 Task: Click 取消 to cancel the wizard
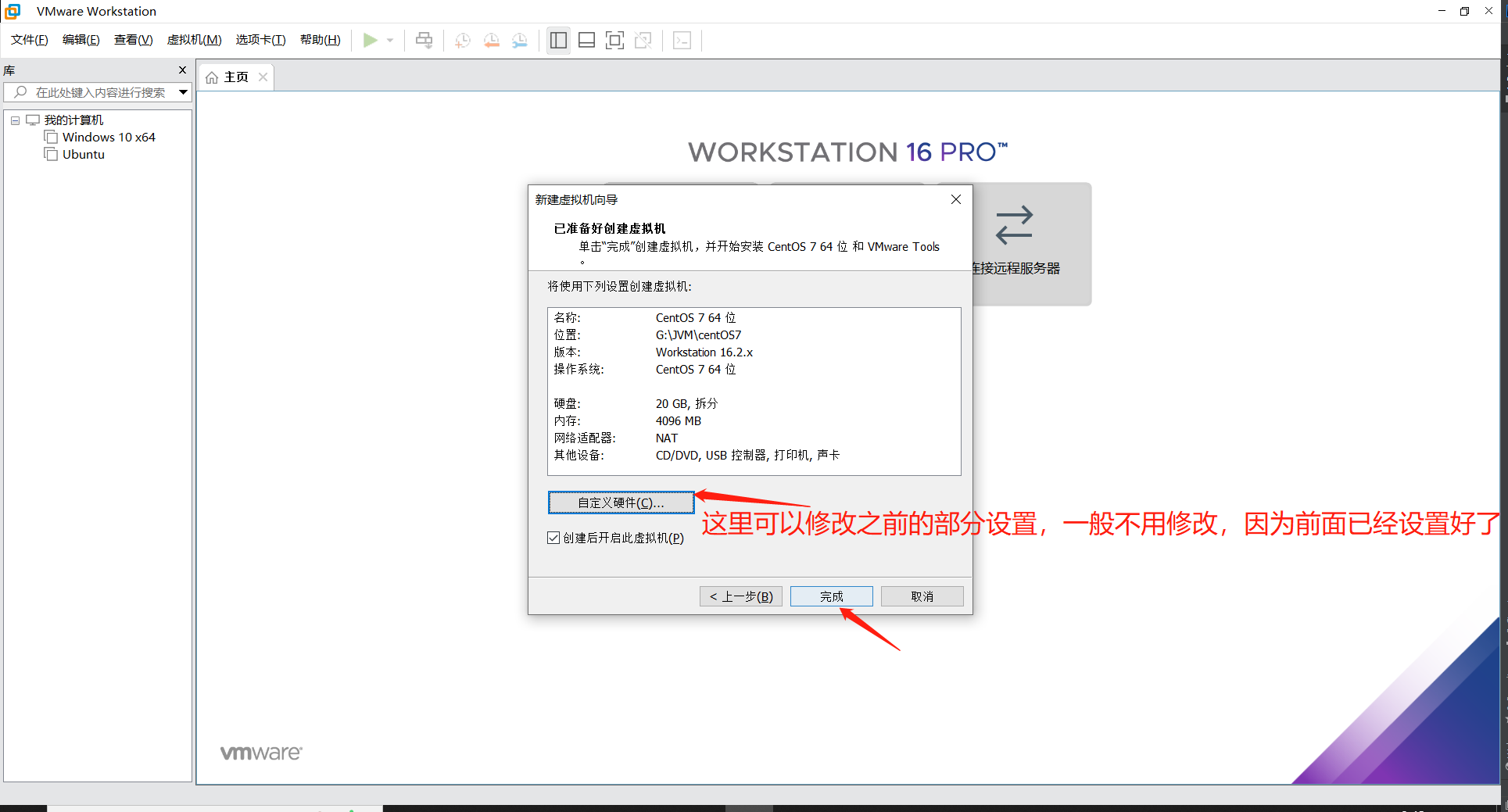tap(922, 596)
